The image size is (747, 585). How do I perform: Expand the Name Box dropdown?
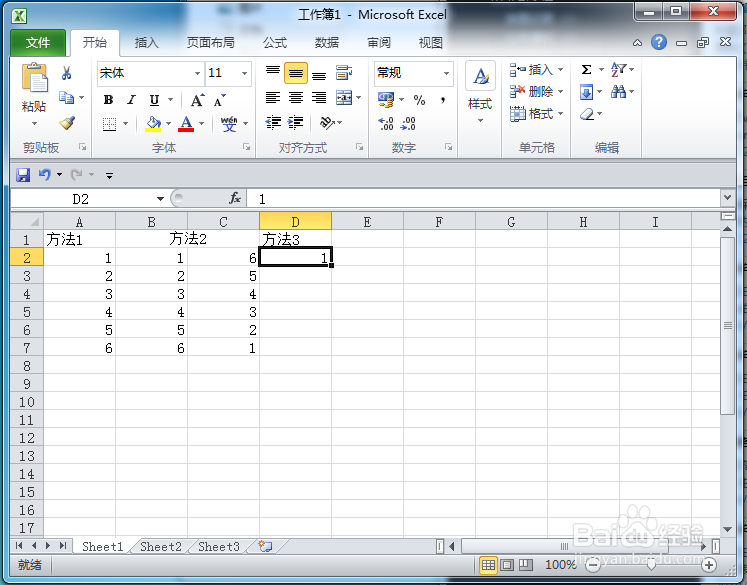click(161, 199)
